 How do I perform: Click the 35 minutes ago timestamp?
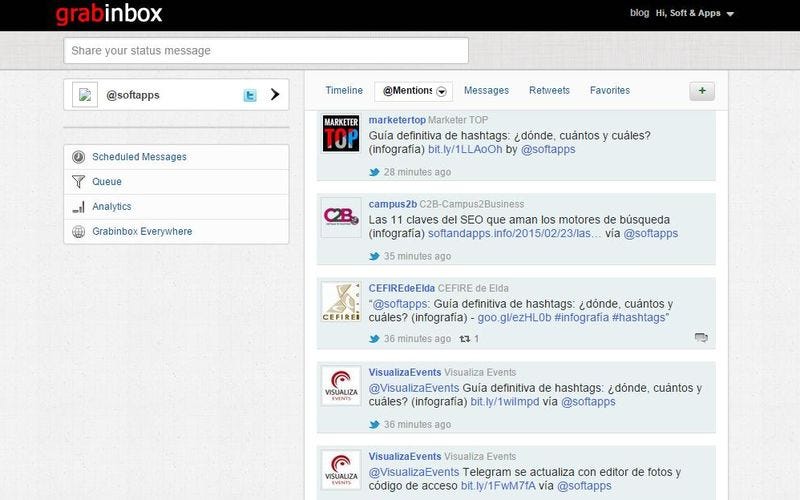[x=417, y=256]
